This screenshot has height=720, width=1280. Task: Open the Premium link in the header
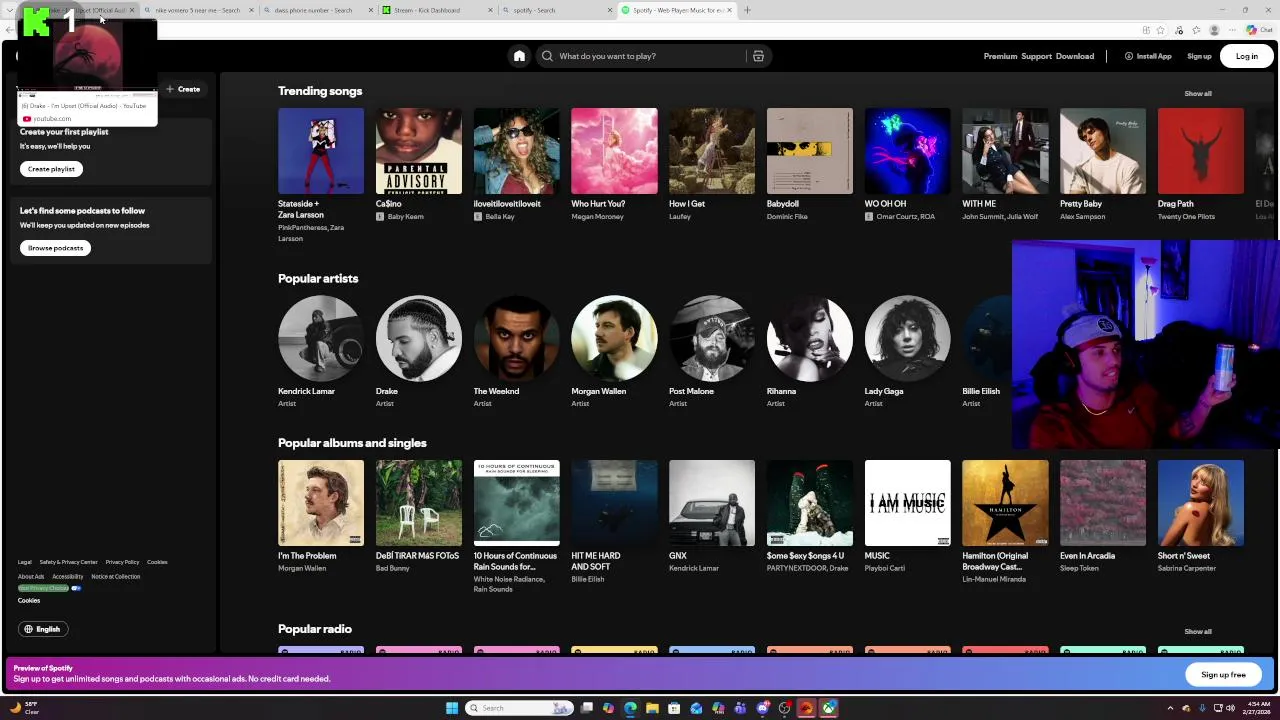pyautogui.click(x=1000, y=56)
